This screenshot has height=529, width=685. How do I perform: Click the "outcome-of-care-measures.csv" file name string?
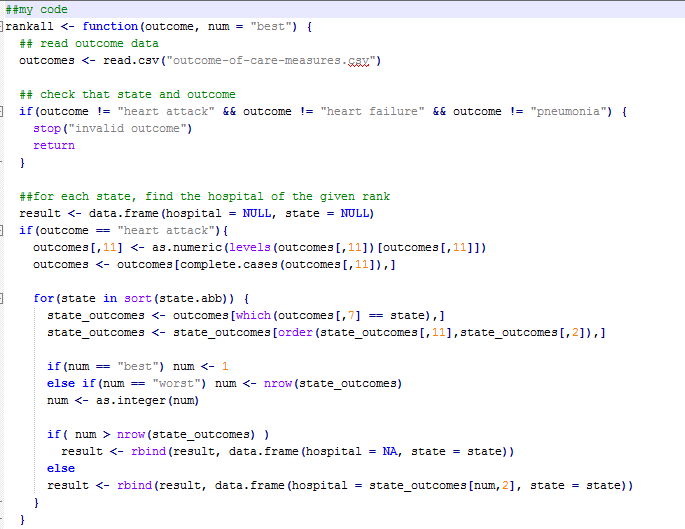[x=271, y=61]
